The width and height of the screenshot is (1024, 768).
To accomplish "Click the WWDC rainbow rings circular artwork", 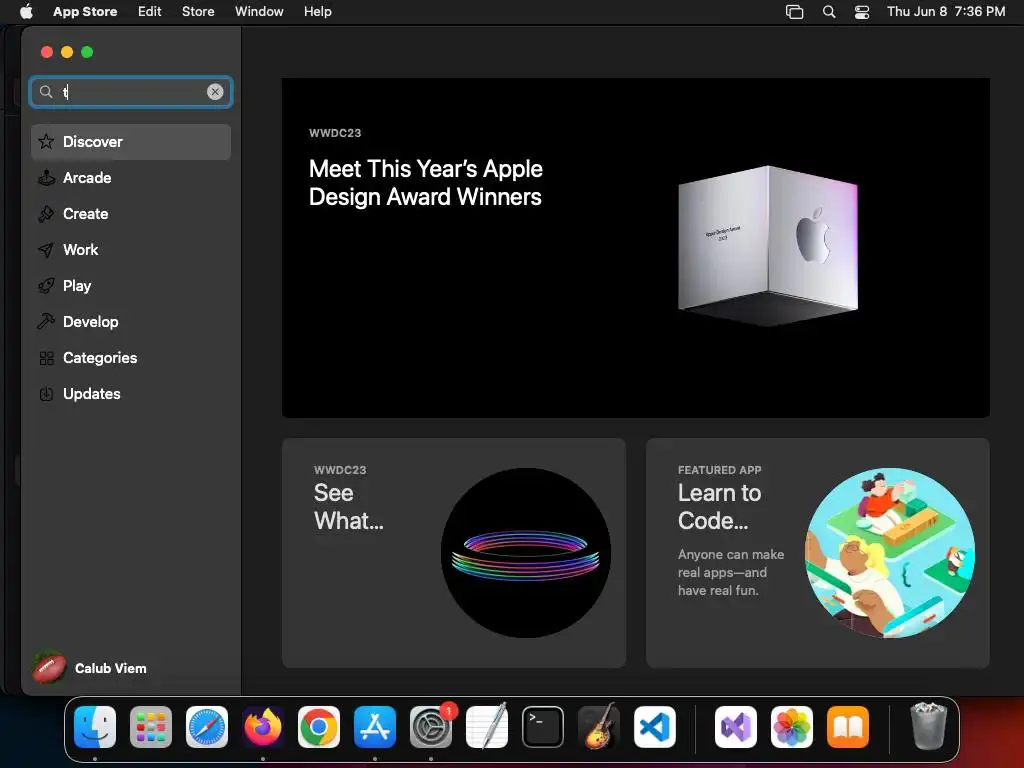I will click(x=526, y=552).
